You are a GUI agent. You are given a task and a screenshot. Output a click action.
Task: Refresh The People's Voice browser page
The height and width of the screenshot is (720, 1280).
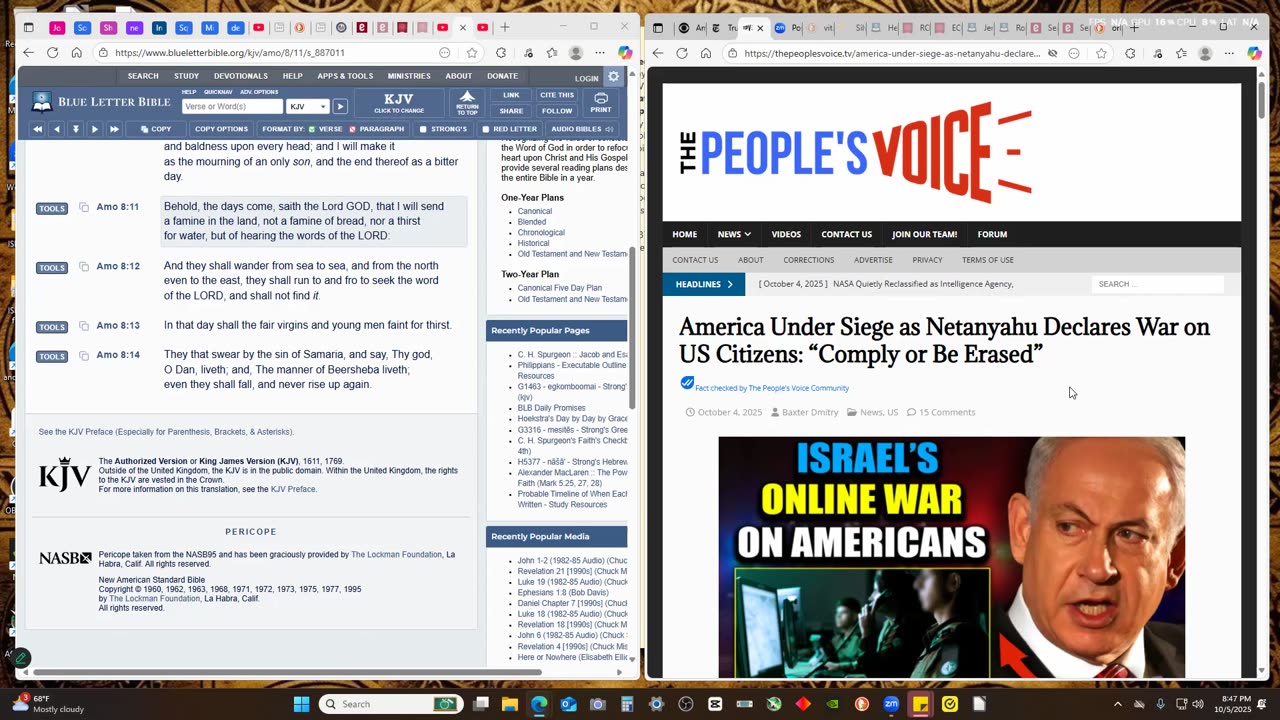(x=682, y=53)
